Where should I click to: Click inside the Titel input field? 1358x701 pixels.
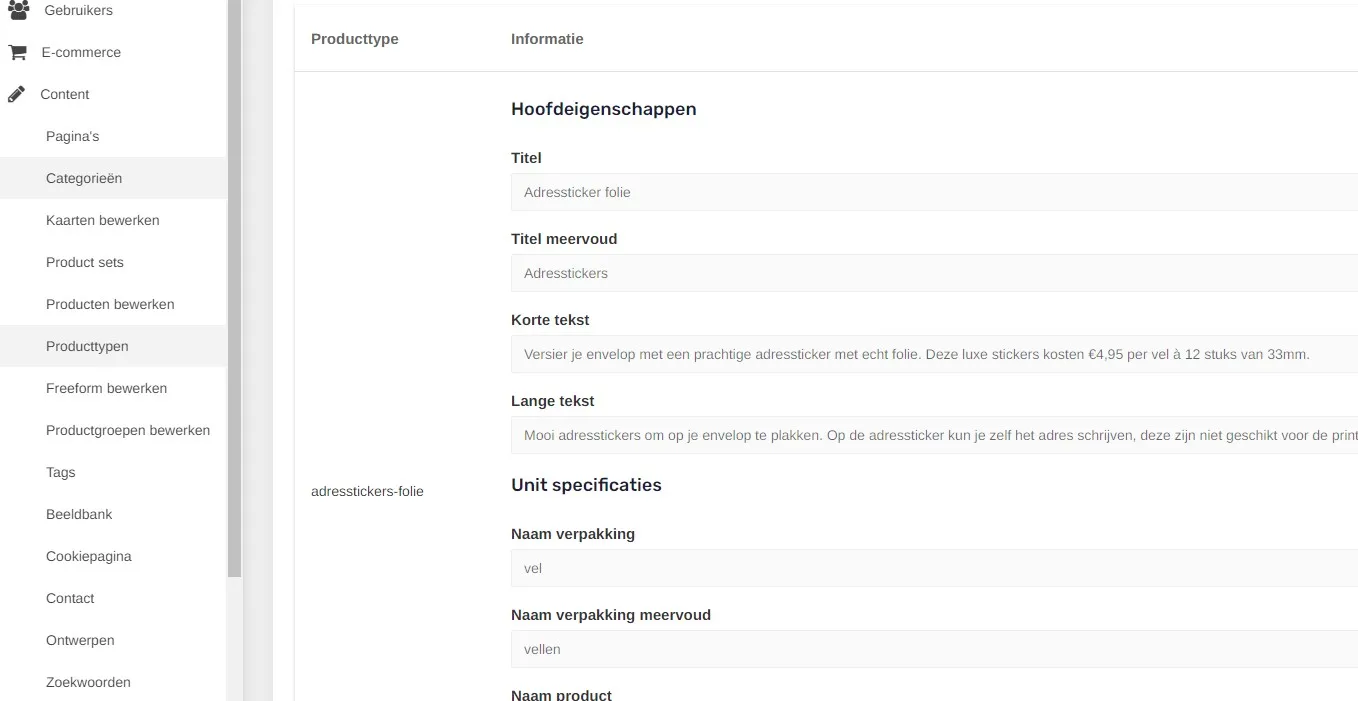934,192
